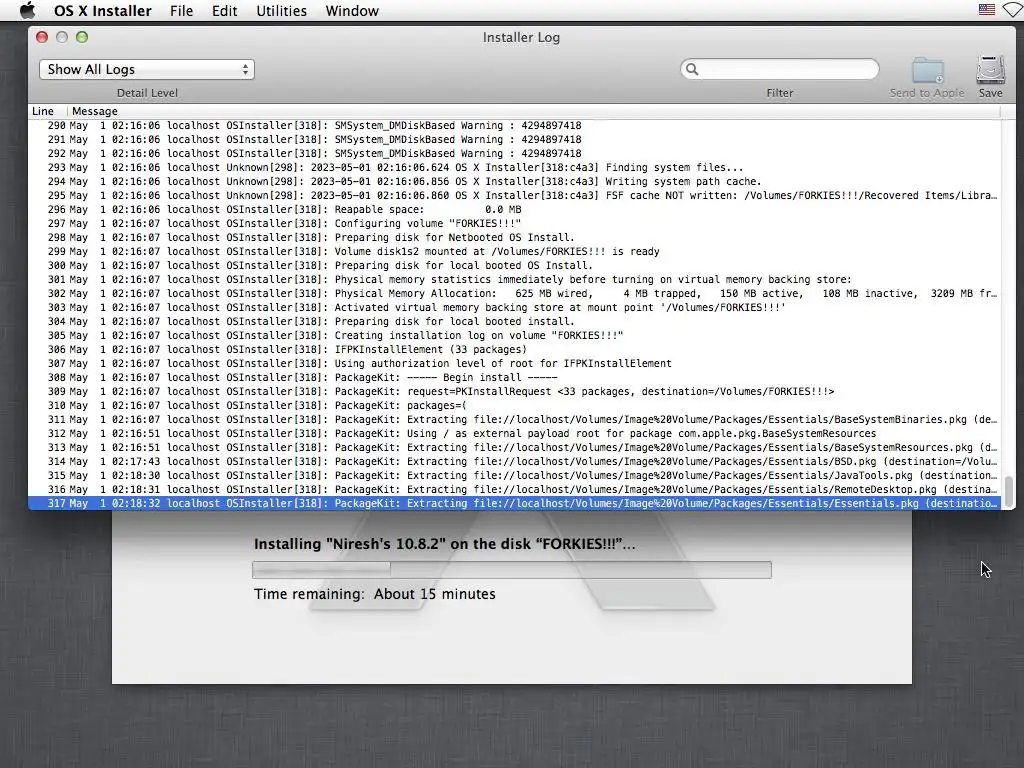Select line 310 packages=(
The width and height of the screenshot is (1024, 768).
(514, 406)
